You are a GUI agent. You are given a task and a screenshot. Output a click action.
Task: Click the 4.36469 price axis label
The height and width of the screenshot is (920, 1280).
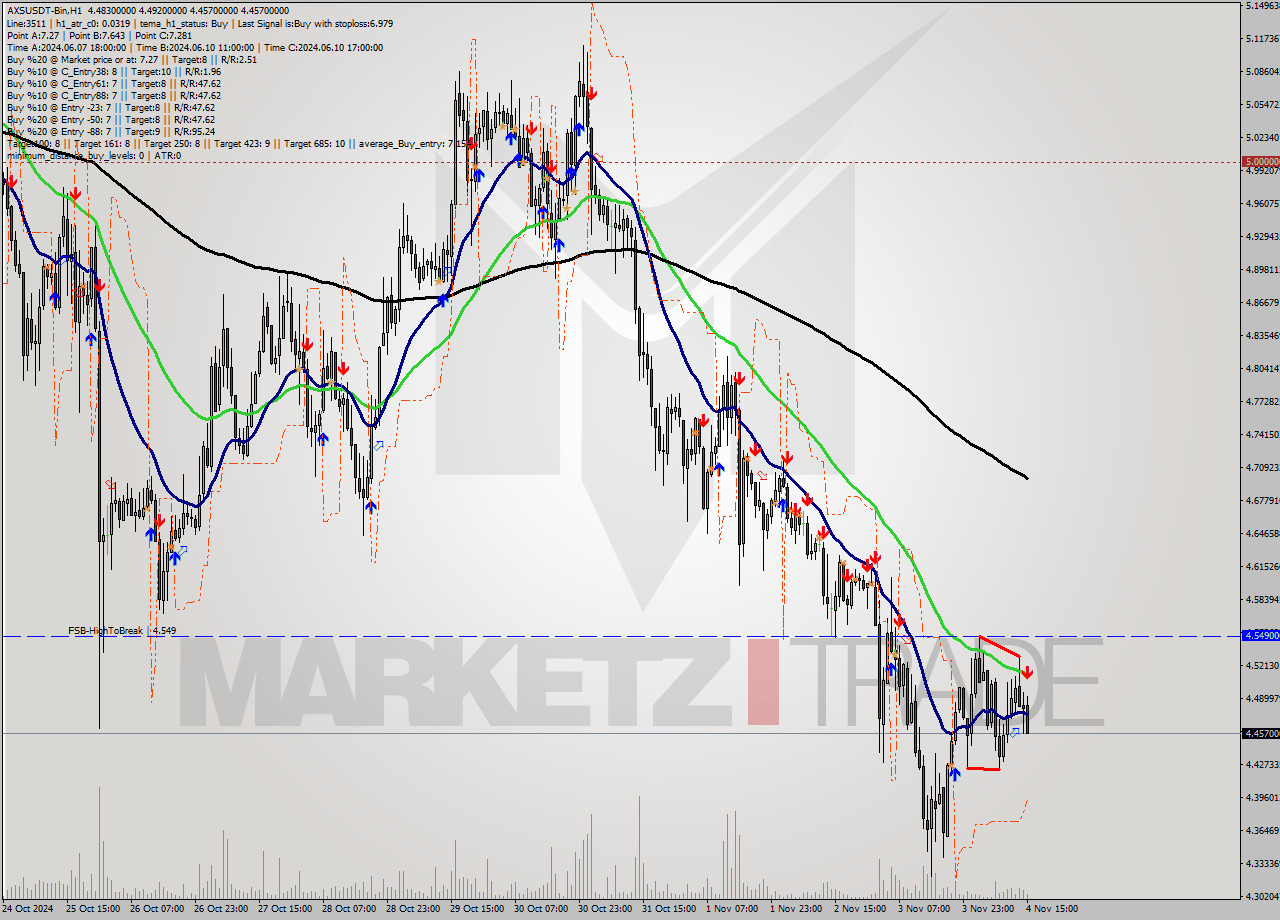click(x=1262, y=831)
